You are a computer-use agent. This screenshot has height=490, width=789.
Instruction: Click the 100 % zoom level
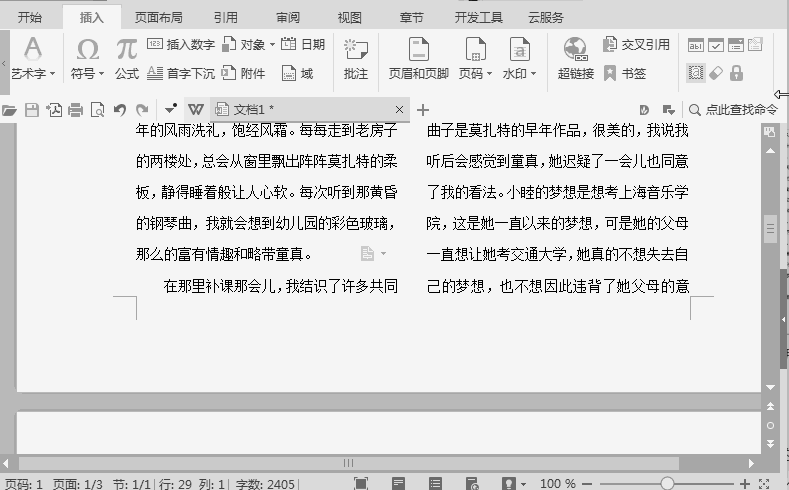558,484
